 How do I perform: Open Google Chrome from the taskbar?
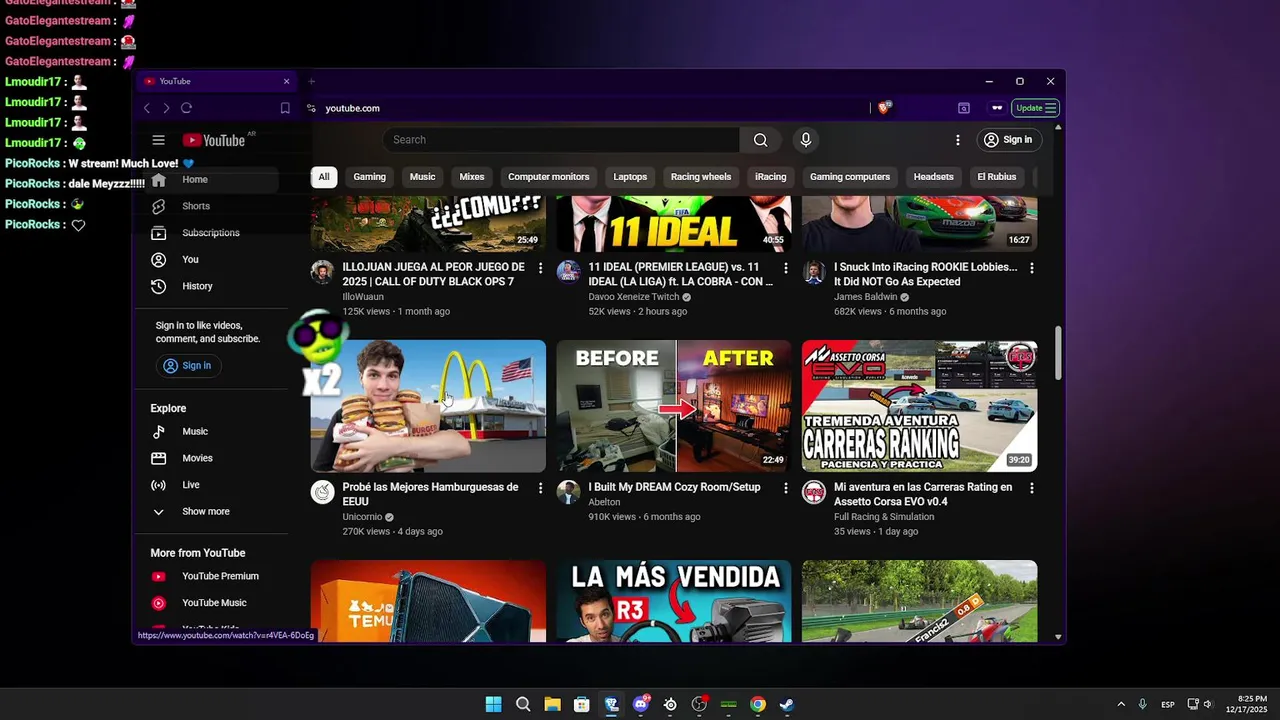tap(758, 704)
